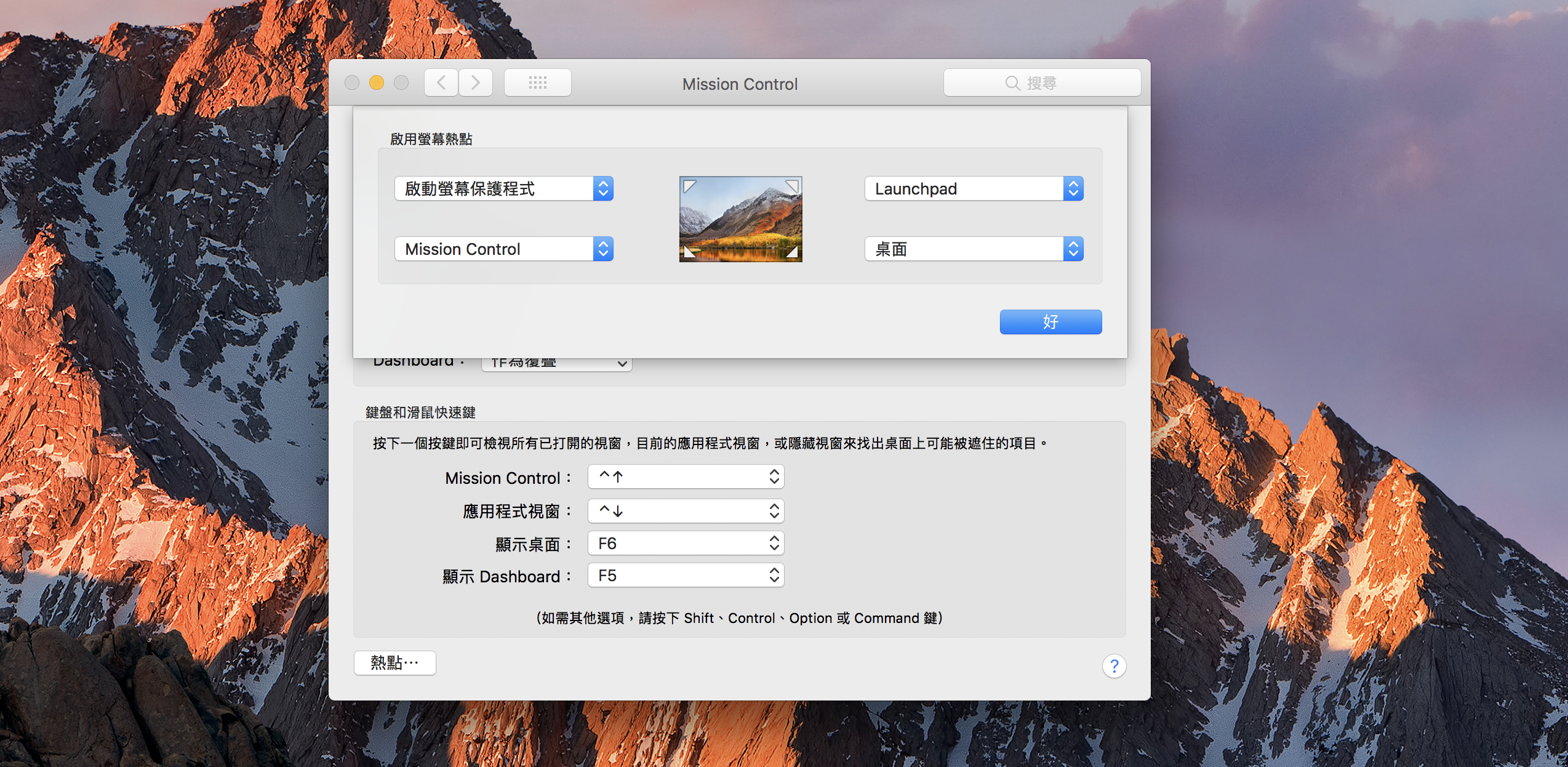The image size is (1568, 767).
Task: Click the description text starting with 按下一個按鍵
Action: coord(710,443)
